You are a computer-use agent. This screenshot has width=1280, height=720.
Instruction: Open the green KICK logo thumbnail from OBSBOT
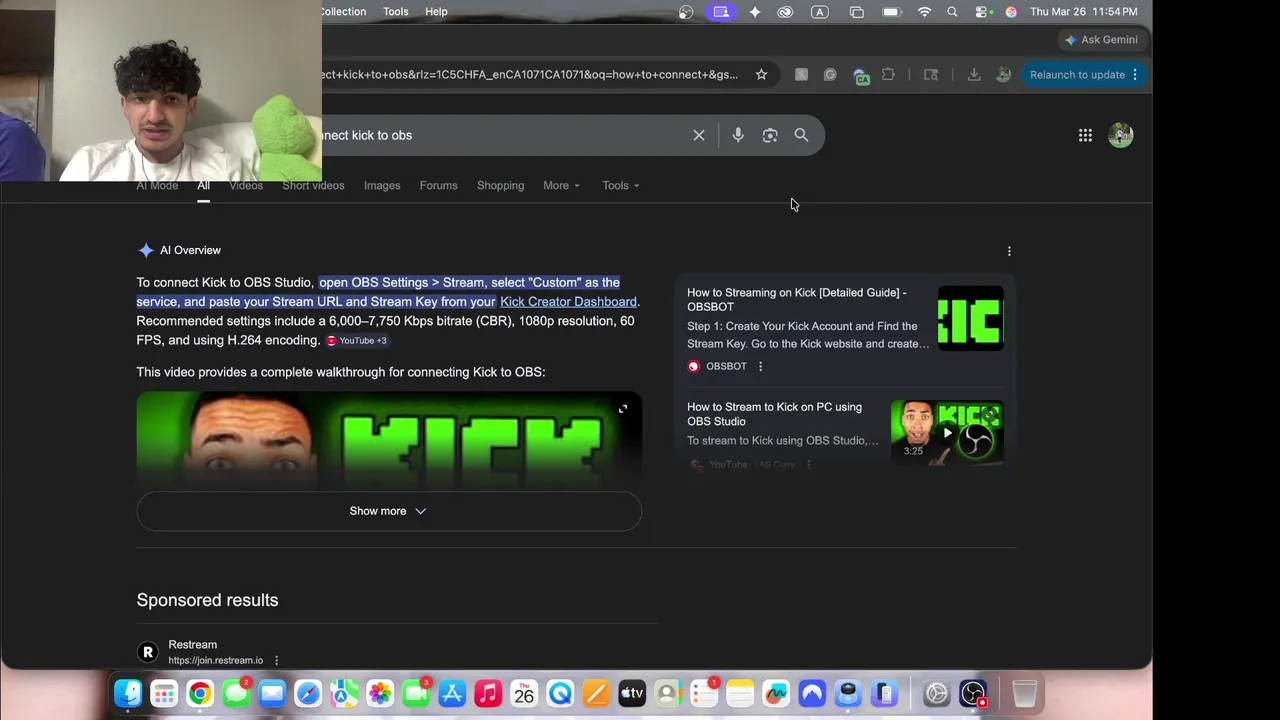coord(971,318)
